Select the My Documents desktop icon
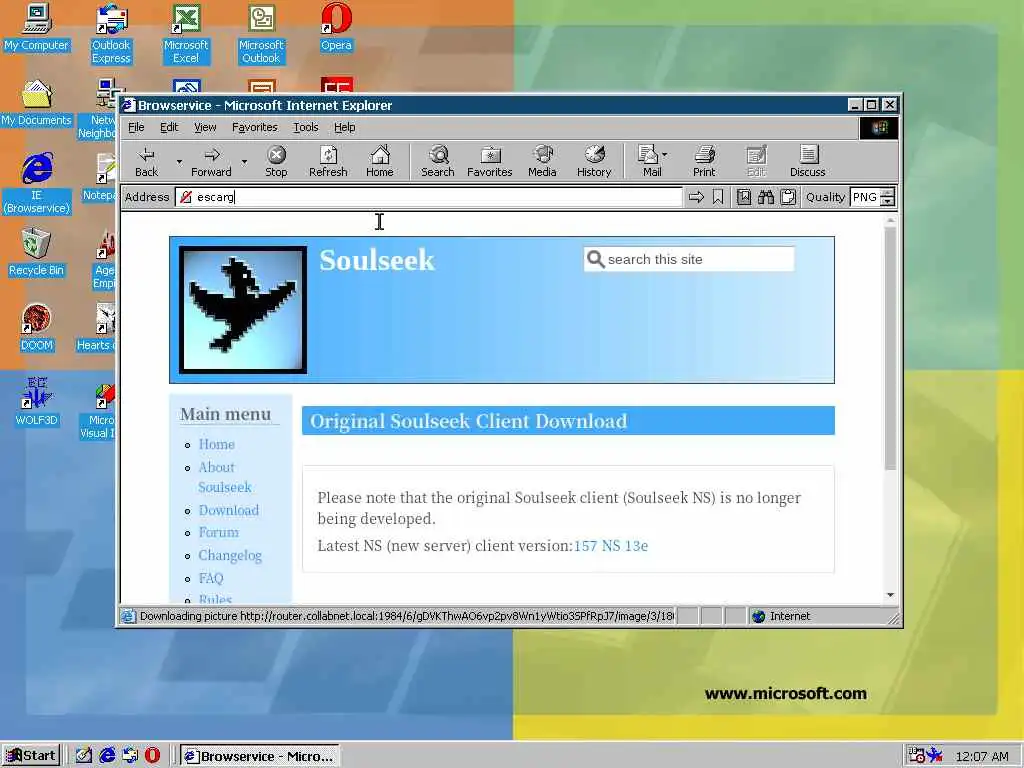 [36, 103]
